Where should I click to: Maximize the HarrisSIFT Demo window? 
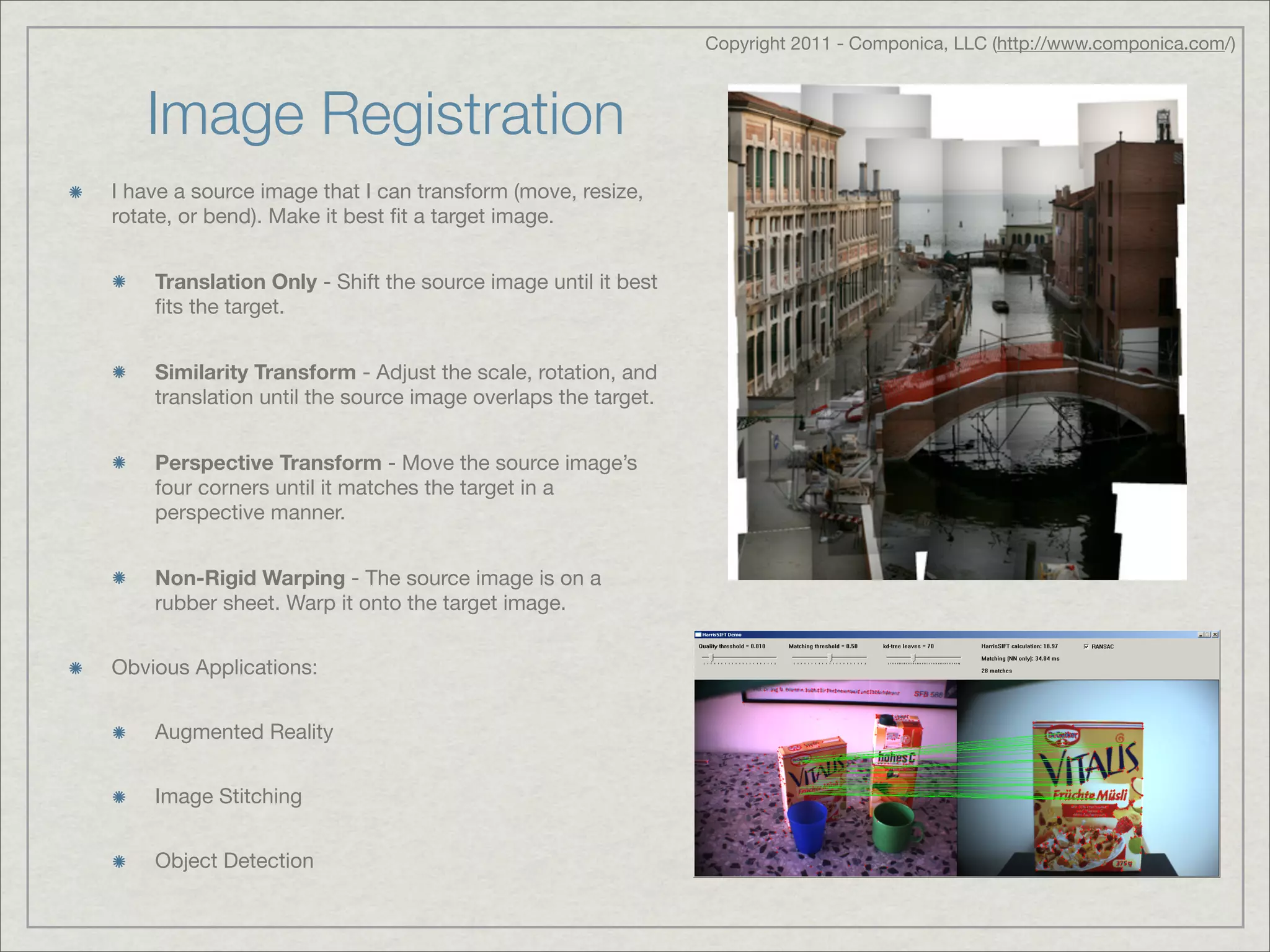click(1208, 635)
